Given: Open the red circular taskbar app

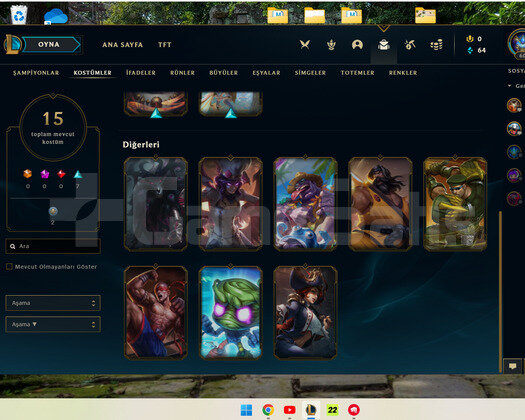Looking at the screenshot, I should coord(354,410).
